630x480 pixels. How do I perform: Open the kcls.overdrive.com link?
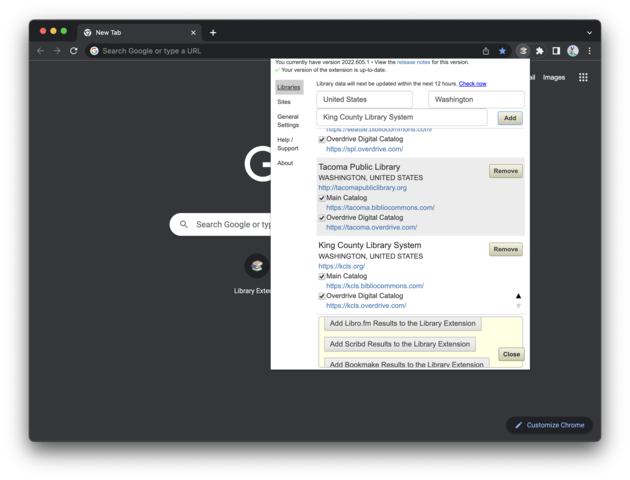(366, 306)
